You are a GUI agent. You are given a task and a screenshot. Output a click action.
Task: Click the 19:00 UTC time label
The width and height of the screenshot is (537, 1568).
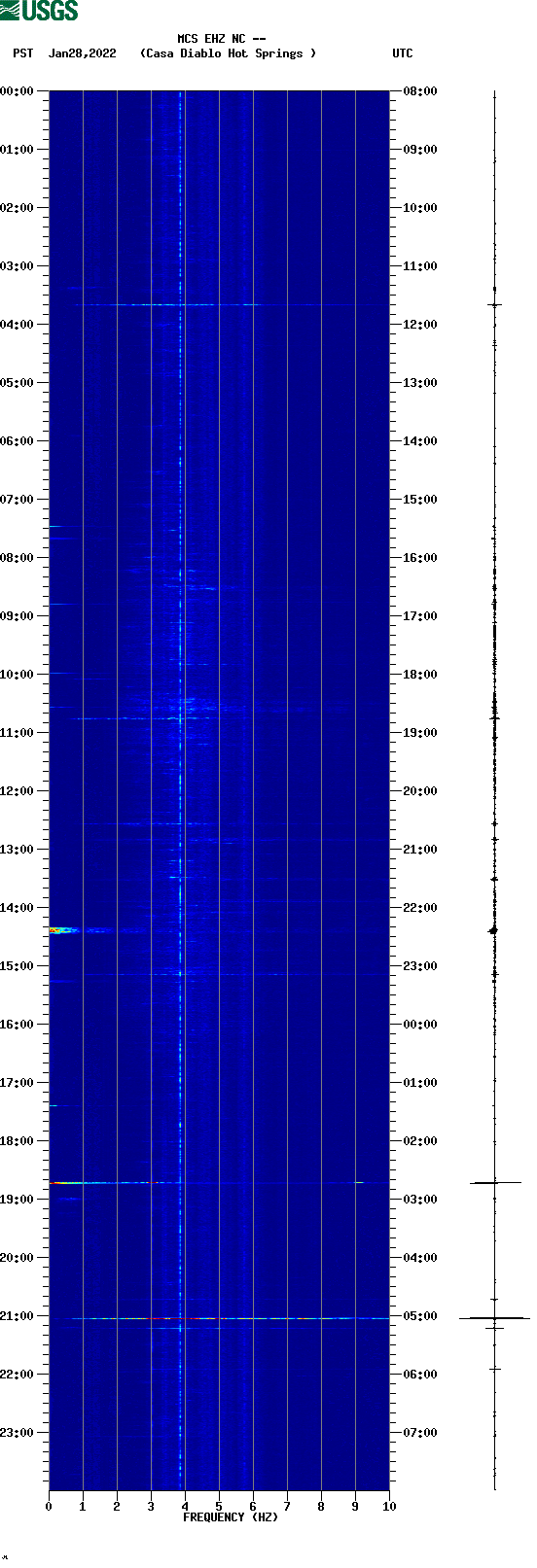pos(420,733)
